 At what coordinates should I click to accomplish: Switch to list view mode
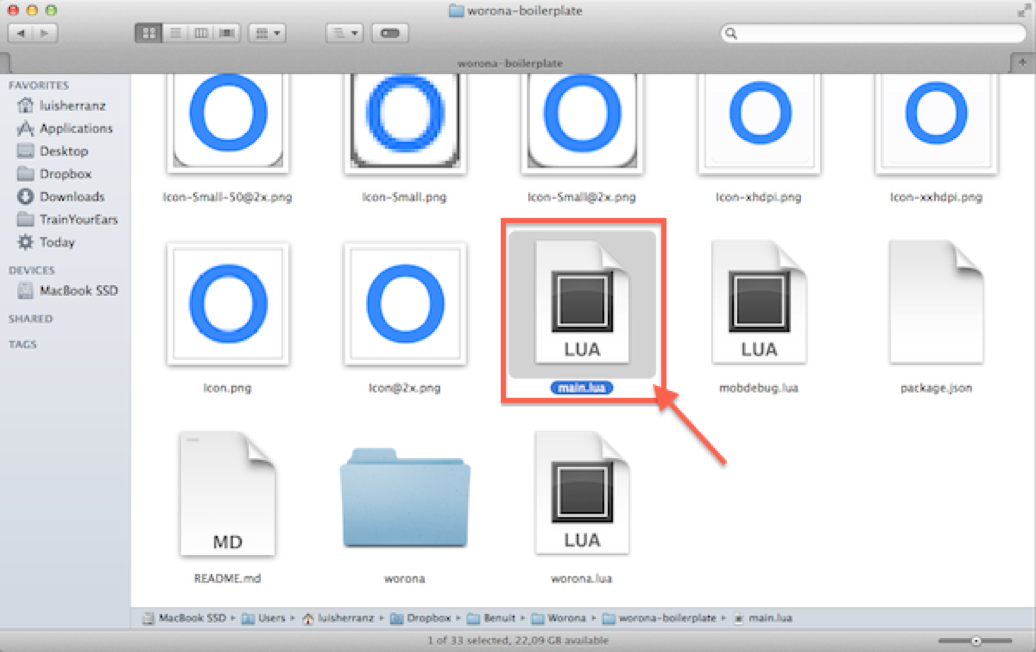[x=175, y=33]
